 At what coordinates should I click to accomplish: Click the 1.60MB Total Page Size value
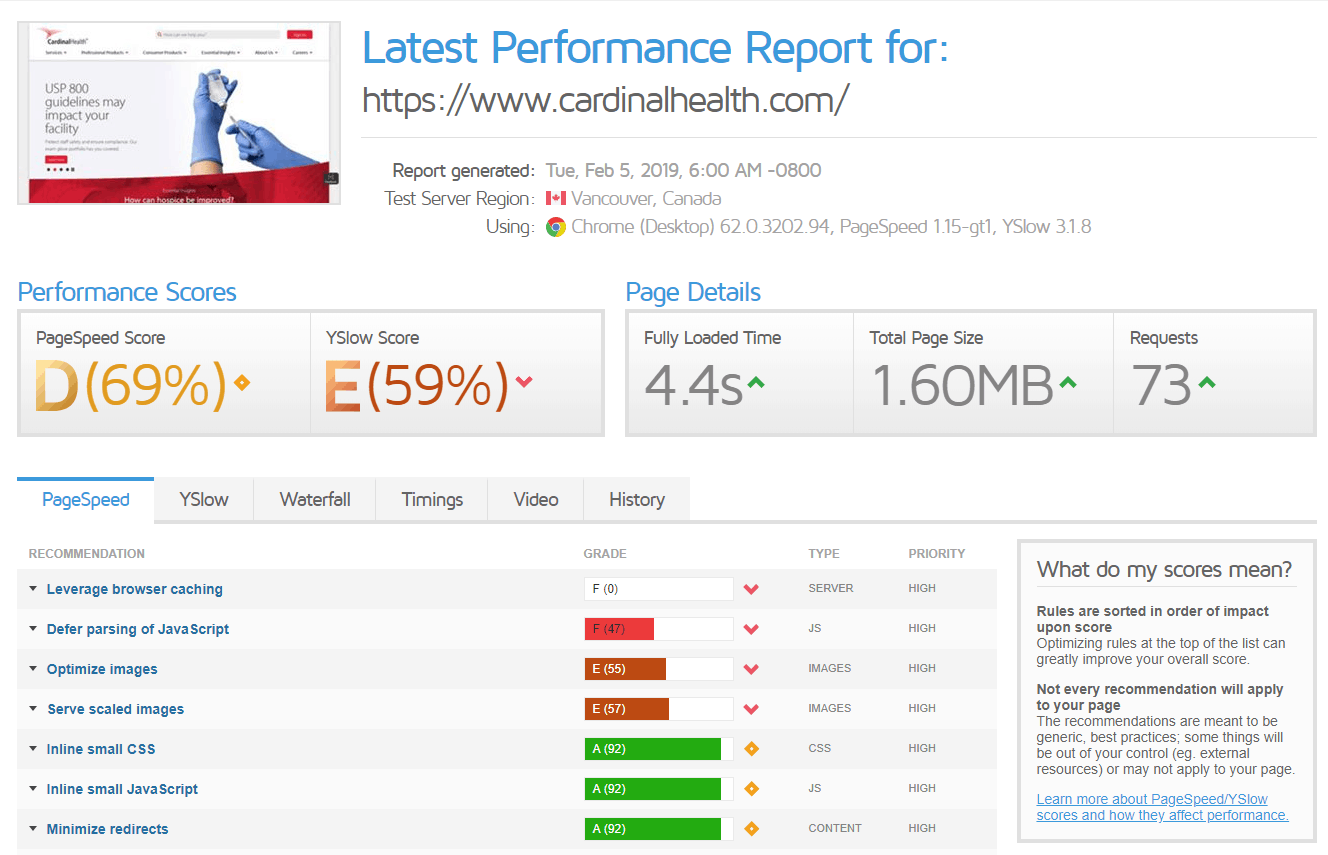[x=962, y=386]
